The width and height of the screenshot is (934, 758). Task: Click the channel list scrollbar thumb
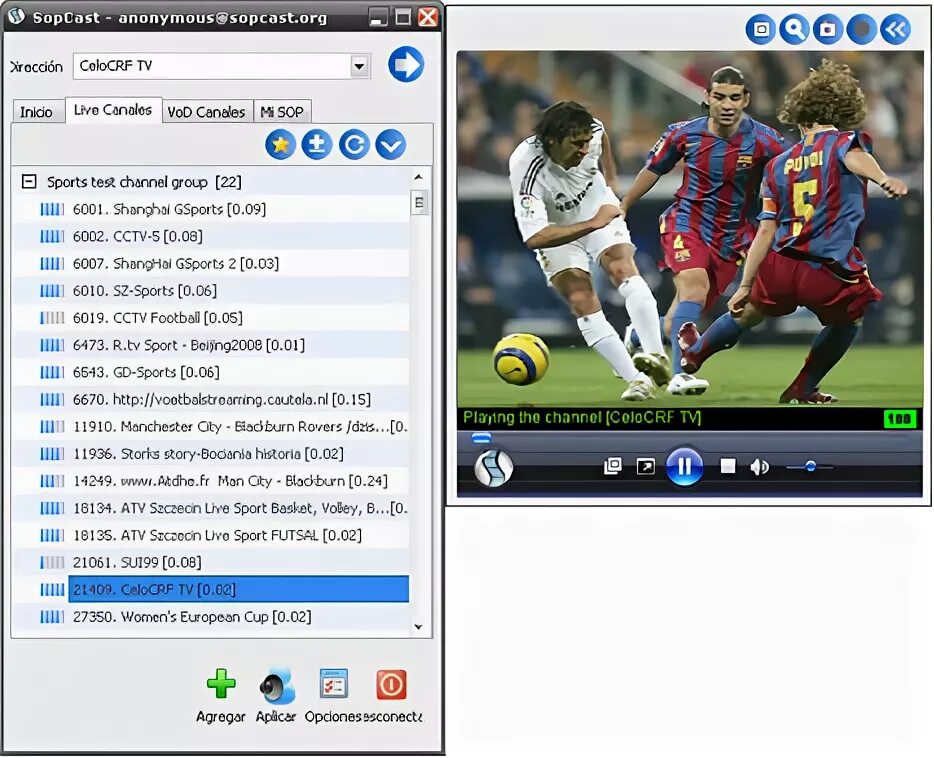(x=419, y=202)
